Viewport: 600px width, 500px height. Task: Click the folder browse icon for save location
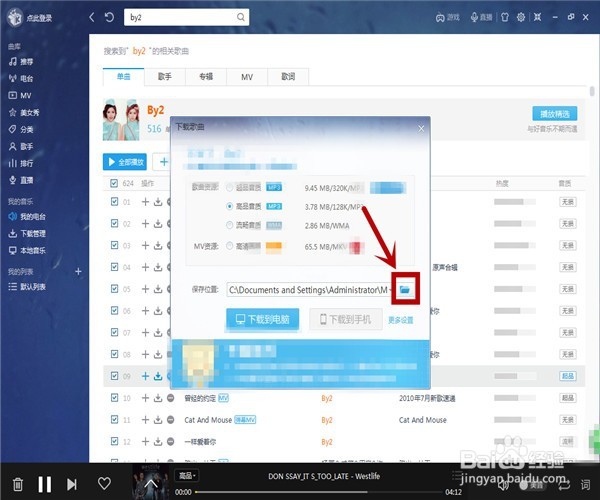point(405,289)
